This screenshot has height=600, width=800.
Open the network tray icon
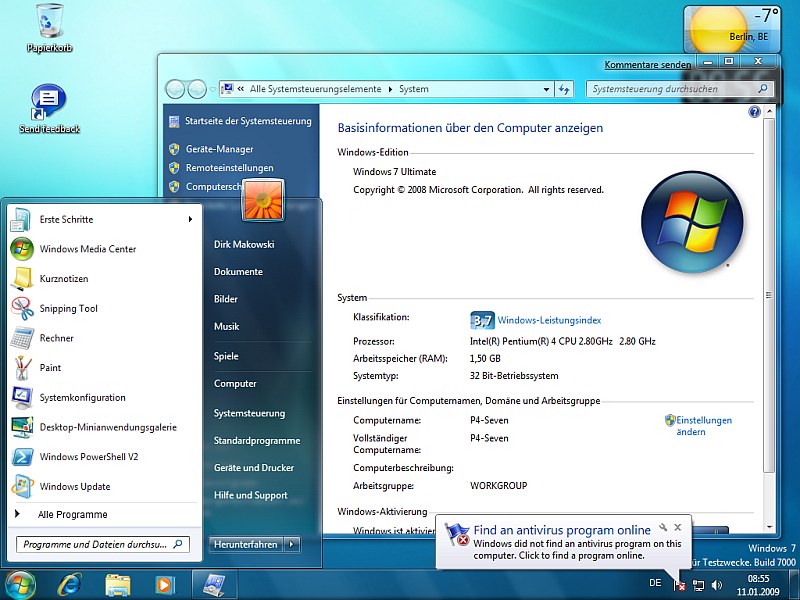click(698, 585)
